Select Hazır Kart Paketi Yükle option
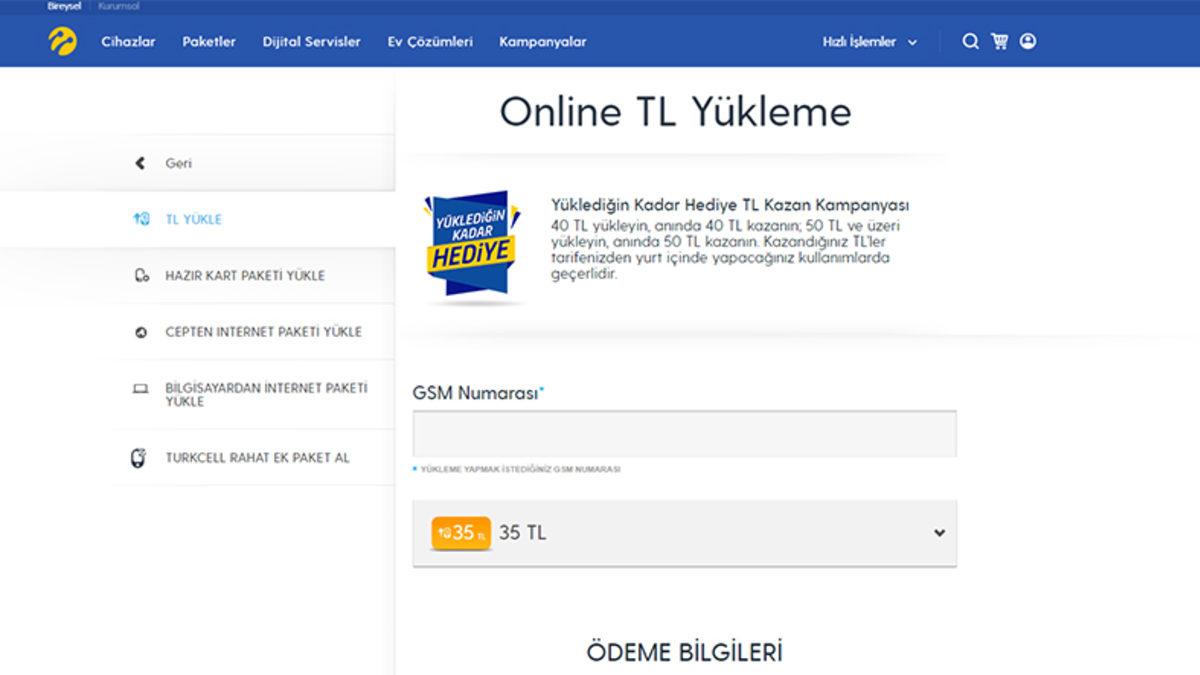This screenshot has height=675, width=1200. [x=246, y=275]
